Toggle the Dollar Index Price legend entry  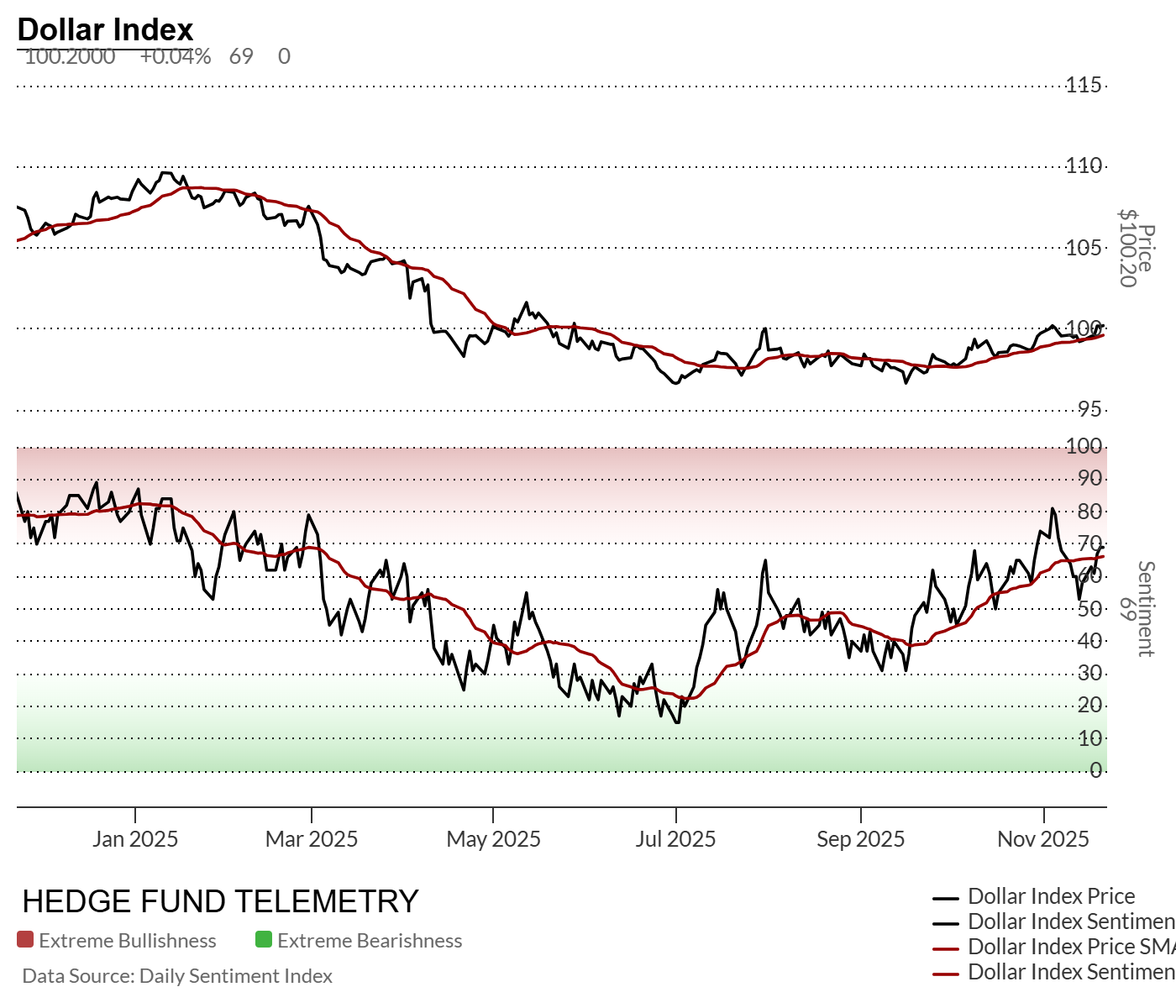point(1050,896)
